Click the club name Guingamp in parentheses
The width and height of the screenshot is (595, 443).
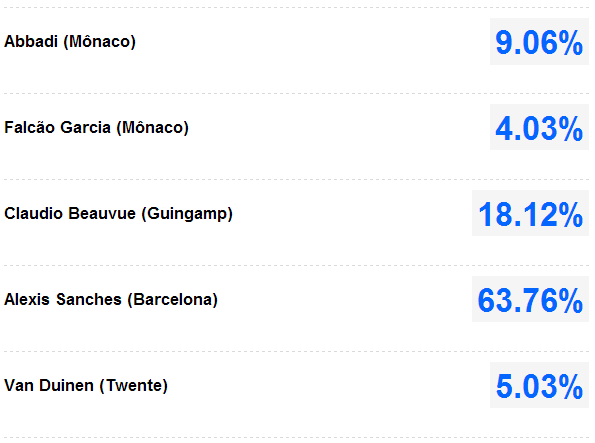click(x=187, y=214)
